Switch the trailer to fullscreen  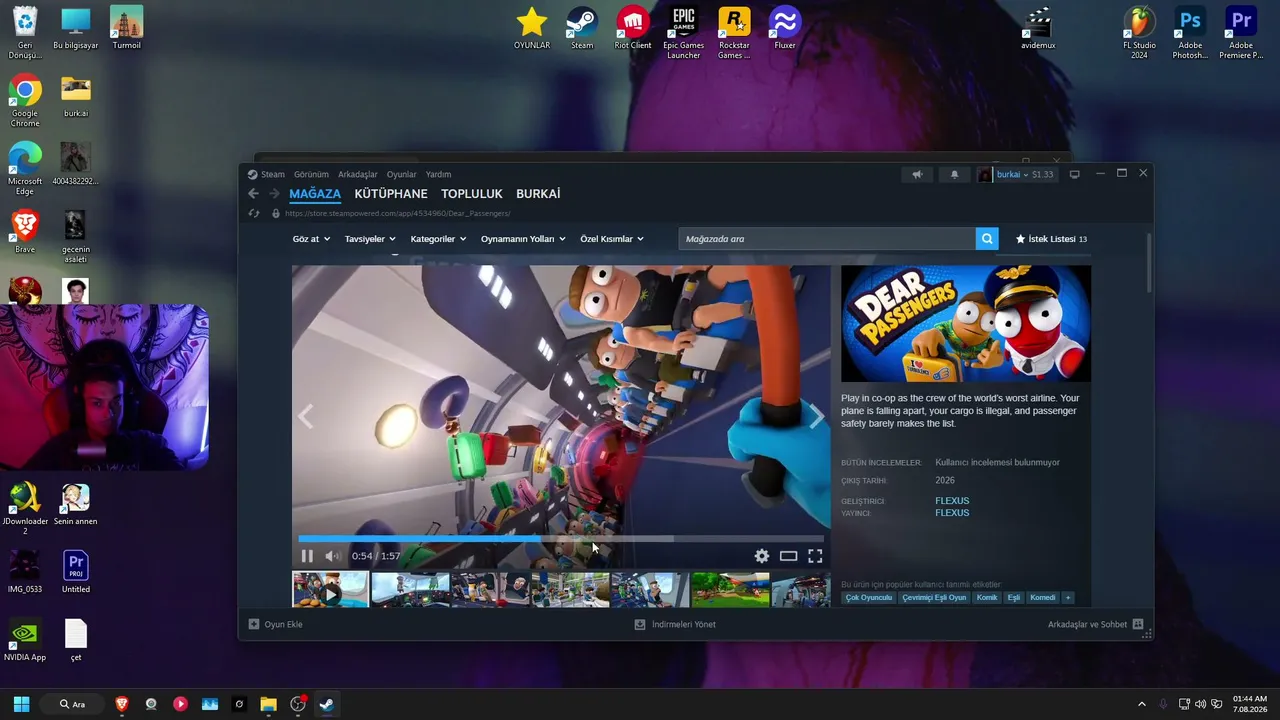[815, 556]
